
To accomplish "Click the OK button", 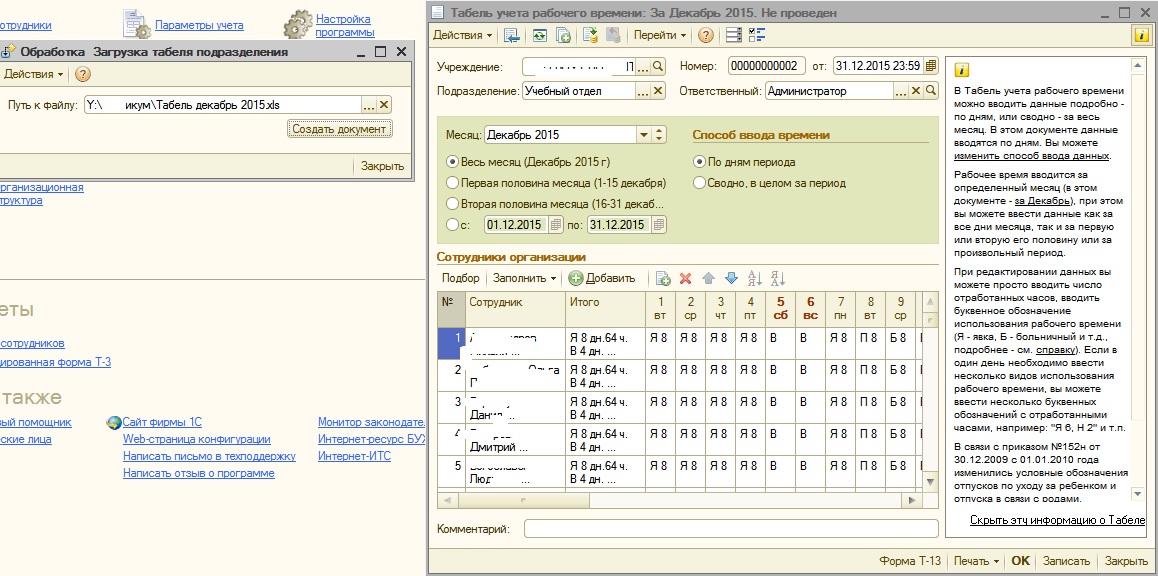I will [x=1020, y=560].
